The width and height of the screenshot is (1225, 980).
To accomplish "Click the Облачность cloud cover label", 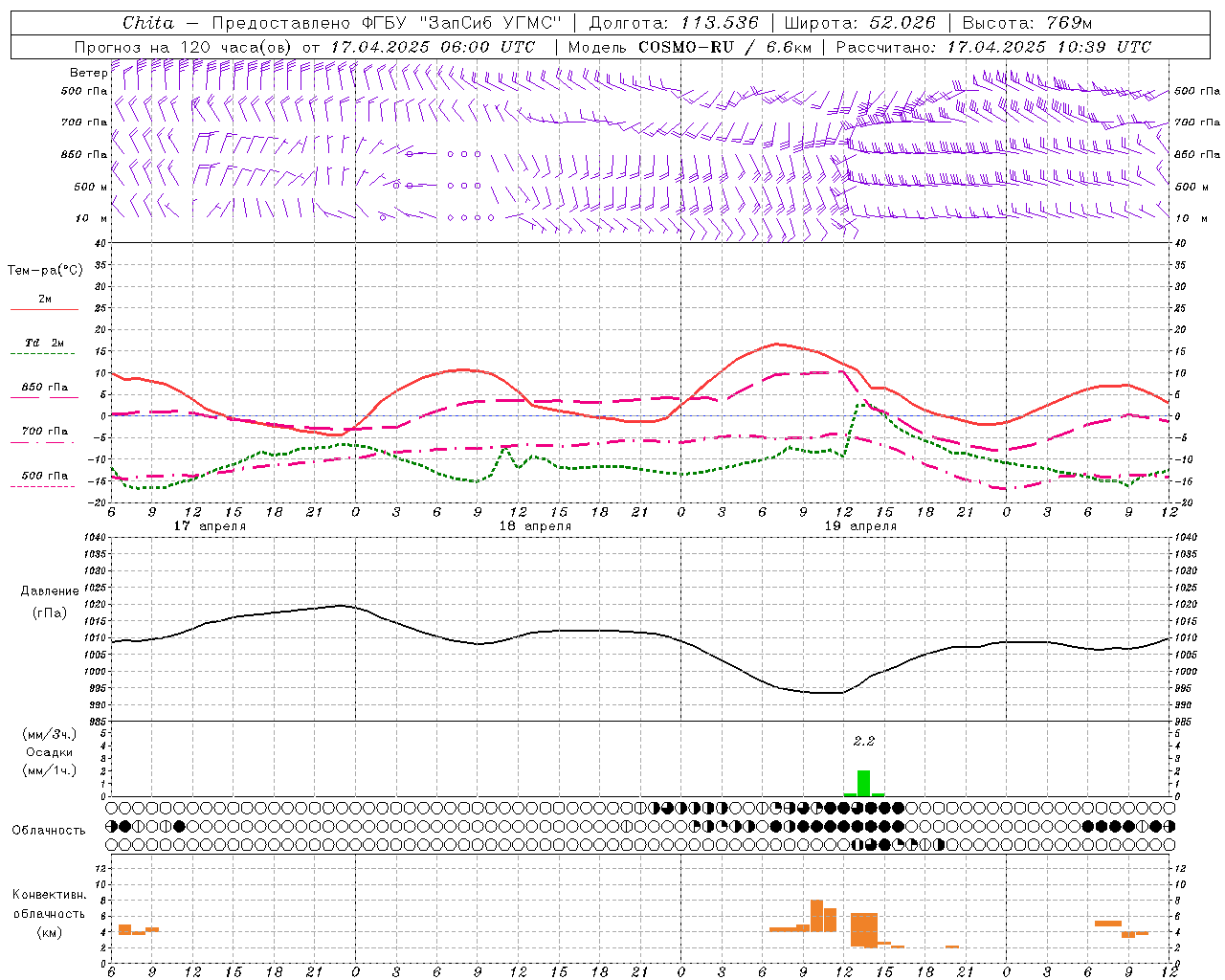I will click(49, 831).
